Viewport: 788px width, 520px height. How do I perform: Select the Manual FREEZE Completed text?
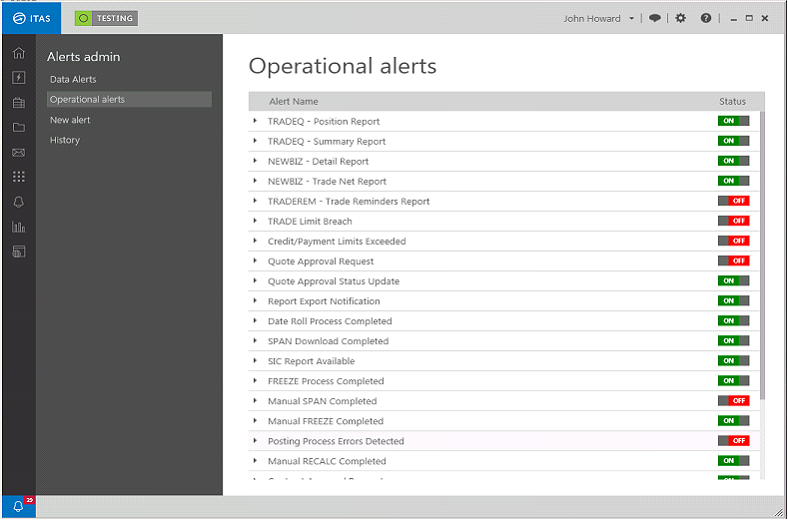(326, 421)
